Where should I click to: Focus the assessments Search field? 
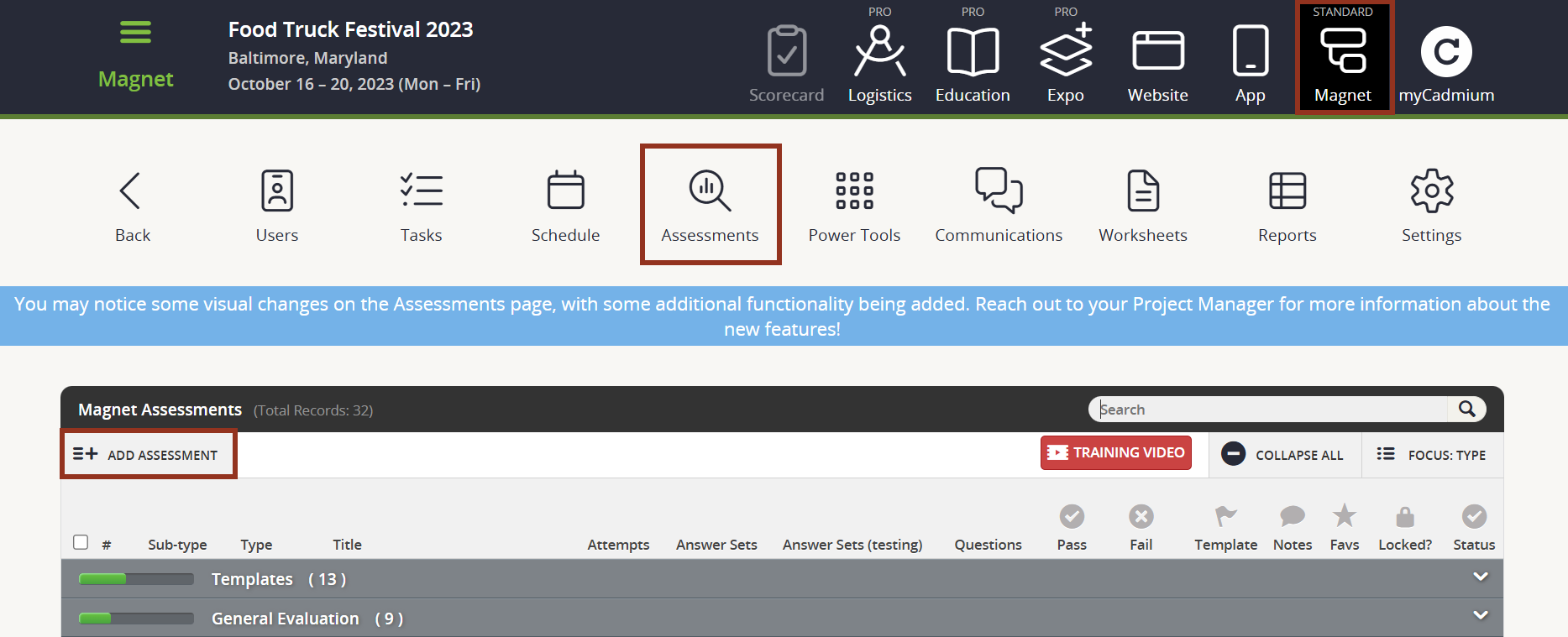coord(1268,409)
